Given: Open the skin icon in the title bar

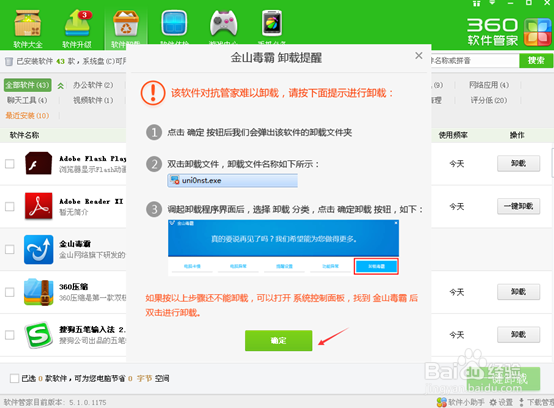Looking at the screenshot, I should coord(476,3).
